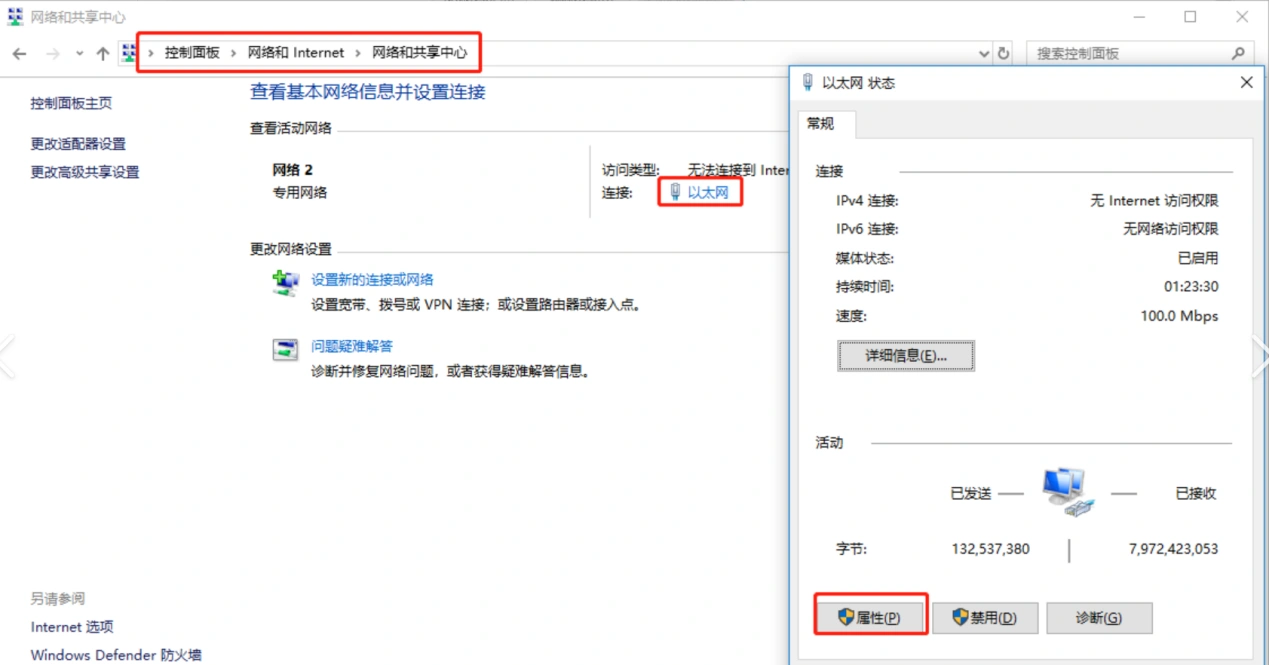Image resolution: width=1269 pixels, height=665 pixels.
Task: Click the 详细信息(E) button
Action: point(905,356)
